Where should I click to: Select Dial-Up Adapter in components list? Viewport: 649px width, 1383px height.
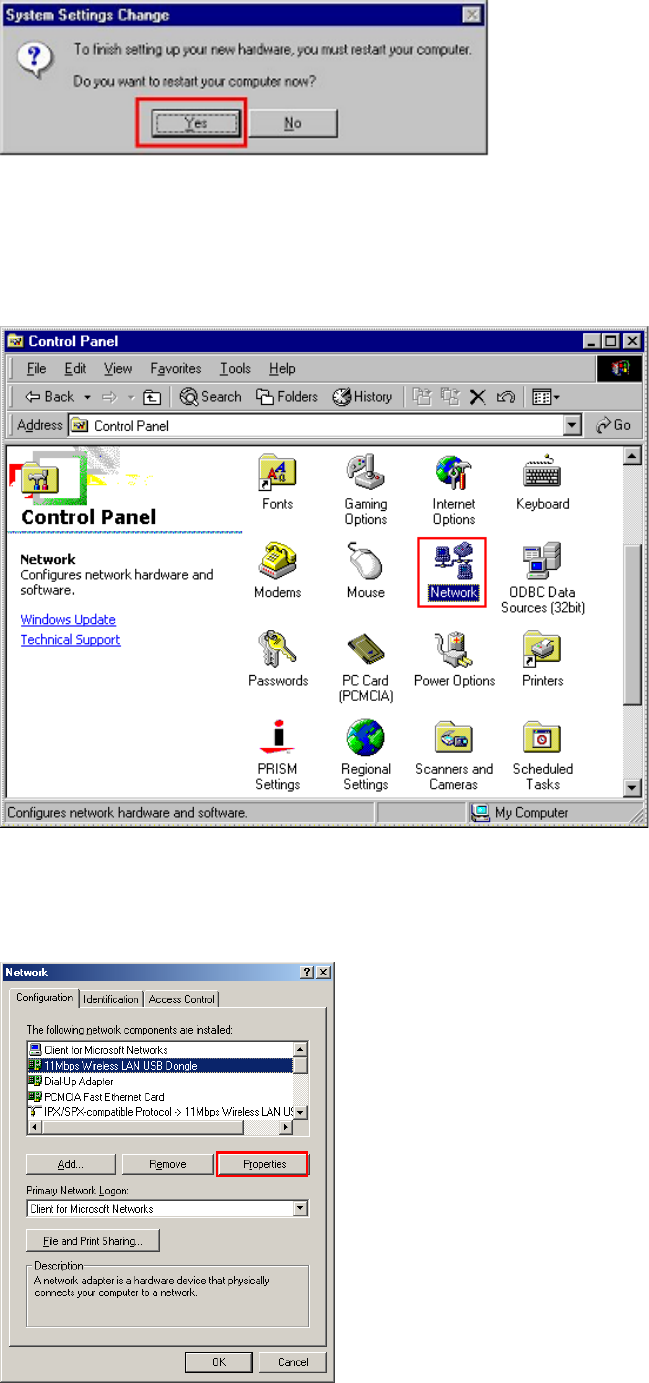[160, 1081]
